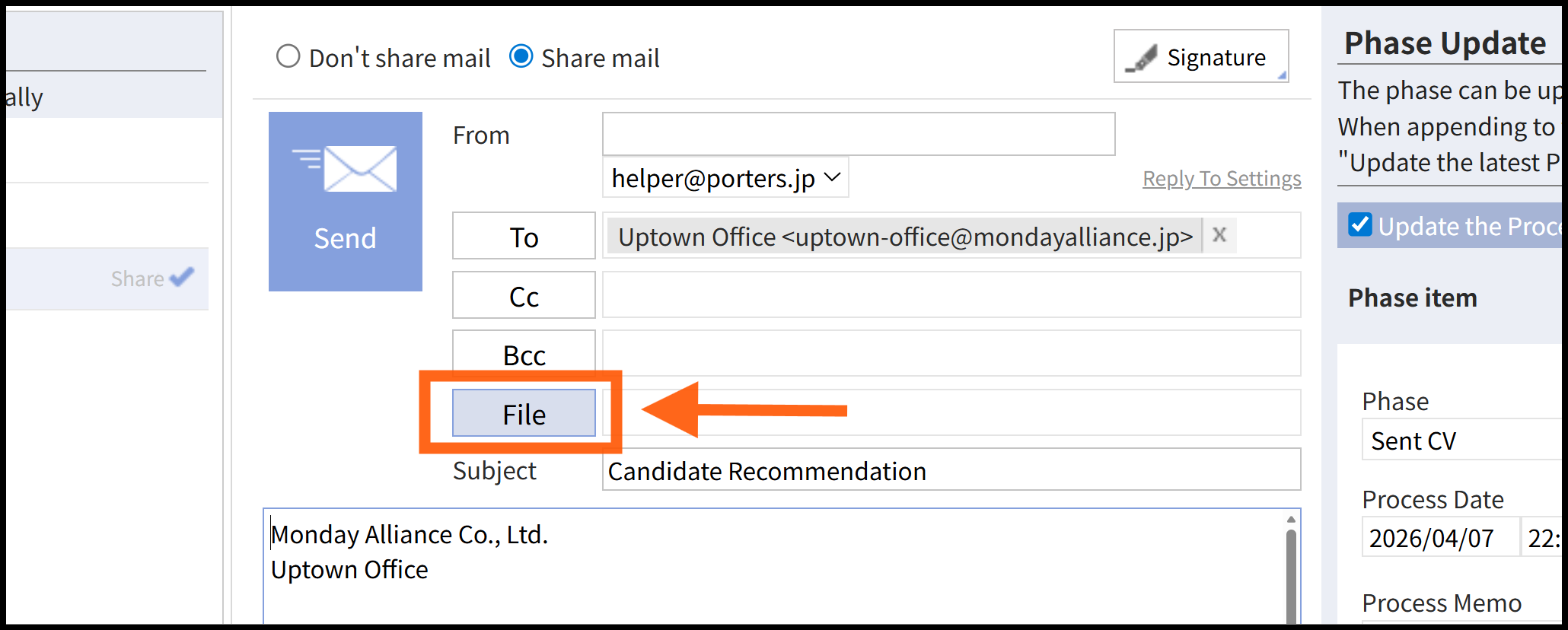Image resolution: width=1568 pixels, height=630 pixels.
Task: Click the Bcc recipients button
Action: 524,354
